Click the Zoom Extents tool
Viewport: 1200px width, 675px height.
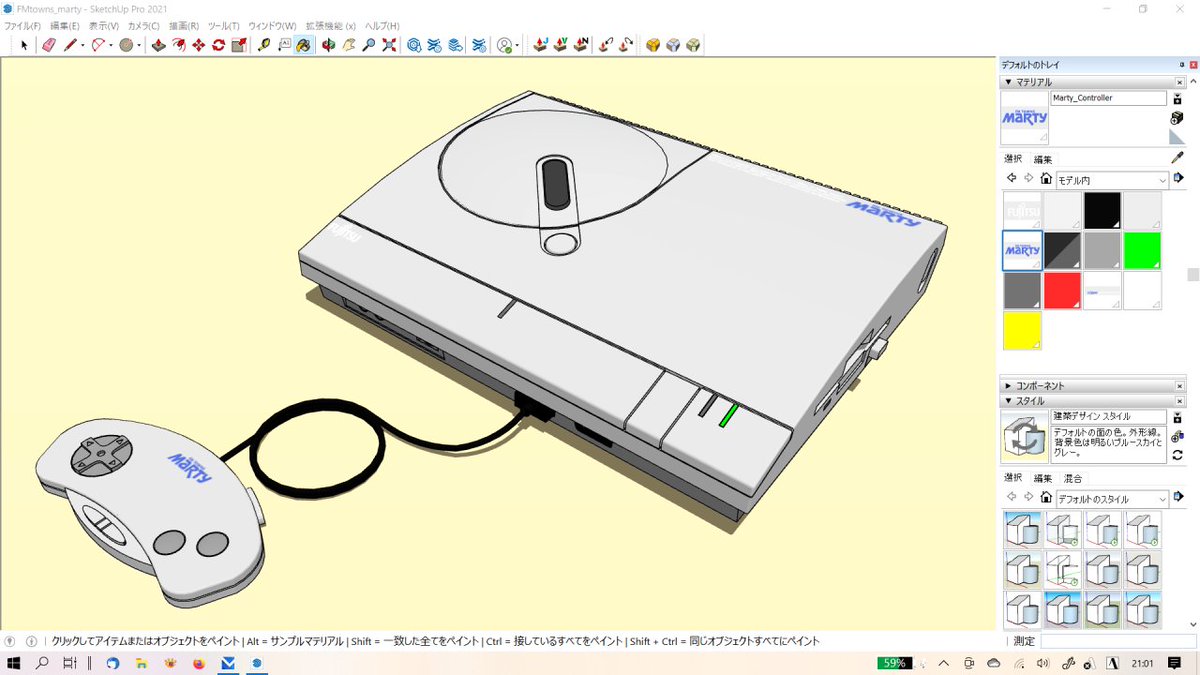point(389,45)
